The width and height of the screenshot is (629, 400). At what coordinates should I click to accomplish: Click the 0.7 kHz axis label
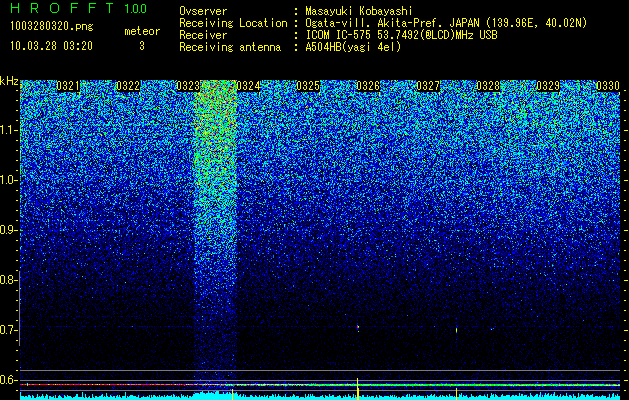click(9, 330)
